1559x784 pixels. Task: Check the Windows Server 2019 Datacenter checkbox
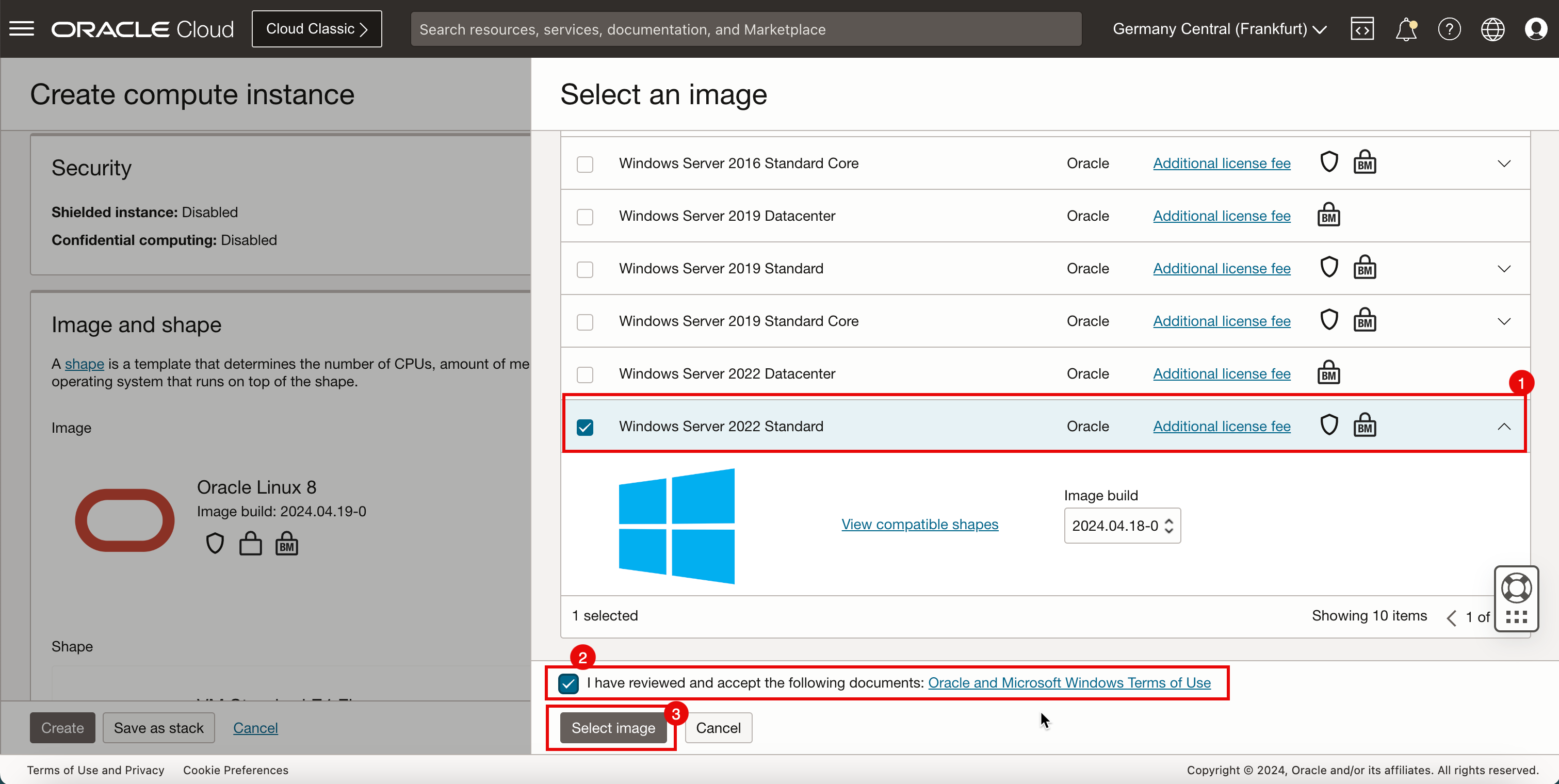point(584,216)
